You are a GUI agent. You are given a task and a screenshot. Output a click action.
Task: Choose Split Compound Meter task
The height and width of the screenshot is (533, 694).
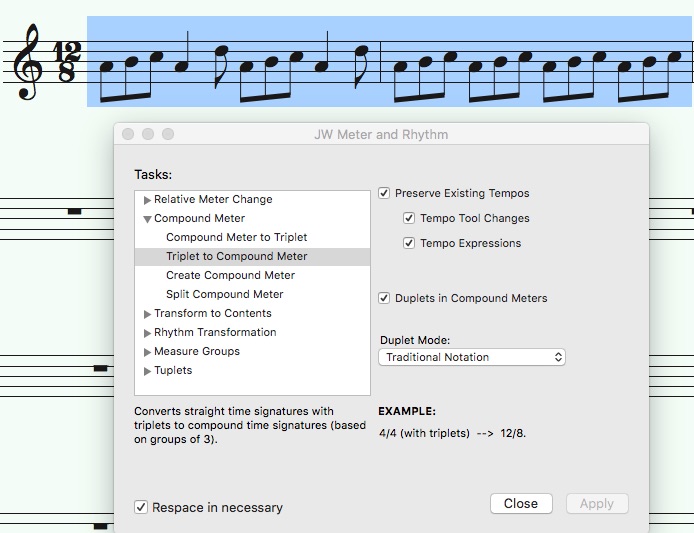pos(224,294)
